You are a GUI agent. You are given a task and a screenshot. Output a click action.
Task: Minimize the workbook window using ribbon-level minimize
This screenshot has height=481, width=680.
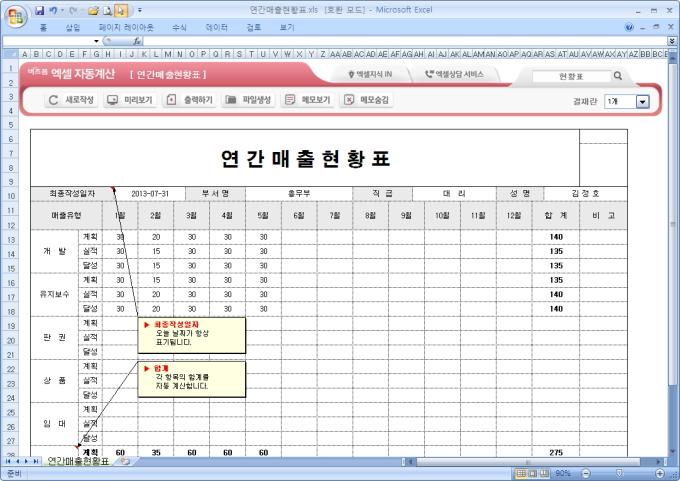643,27
